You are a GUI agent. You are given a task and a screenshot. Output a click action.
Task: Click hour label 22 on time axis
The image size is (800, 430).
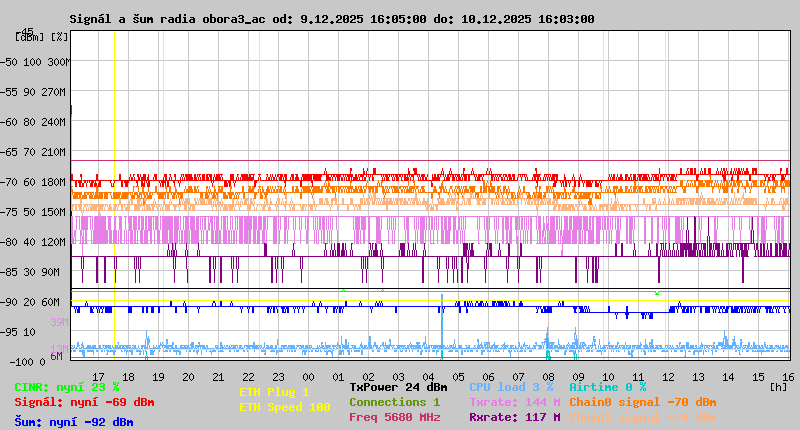click(x=248, y=377)
